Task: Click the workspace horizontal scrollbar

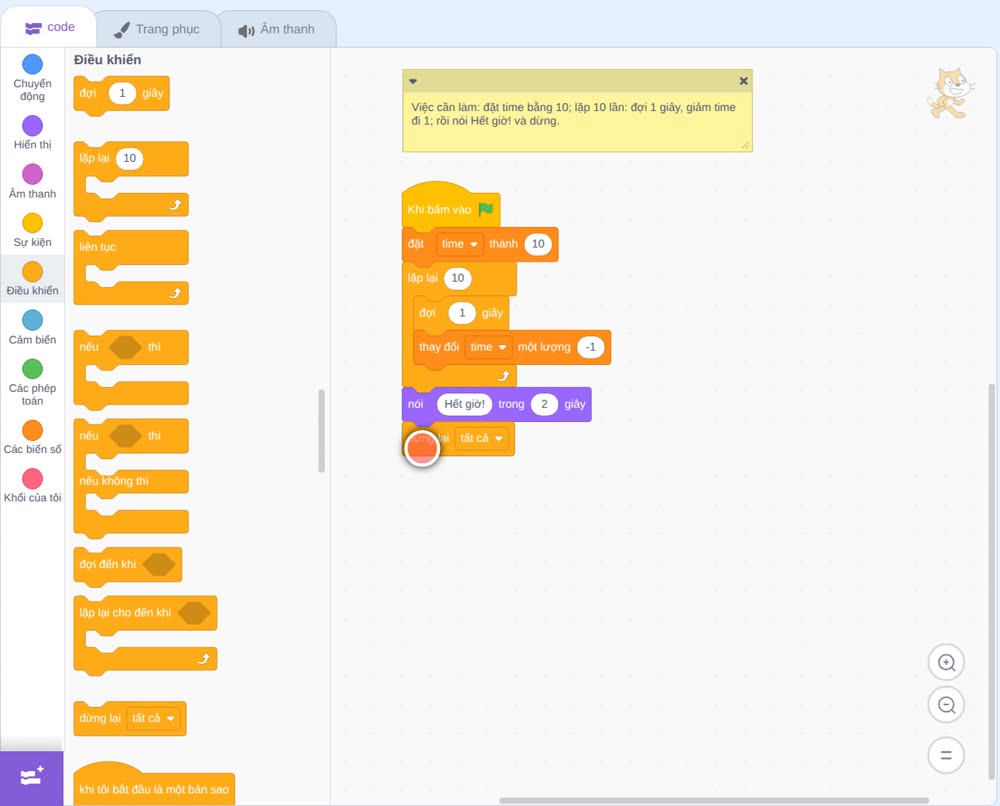Action: tap(714, 800)
